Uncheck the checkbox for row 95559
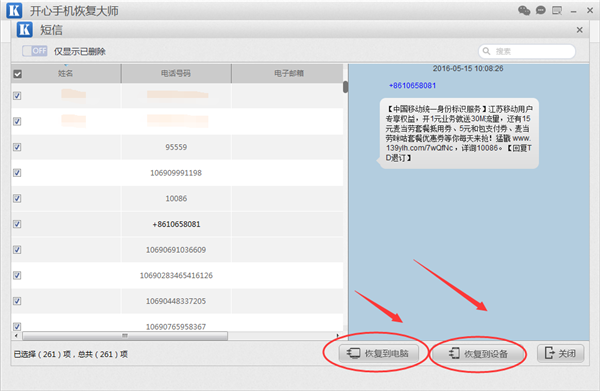The image size is (600, 391). (x=17, y=147)
